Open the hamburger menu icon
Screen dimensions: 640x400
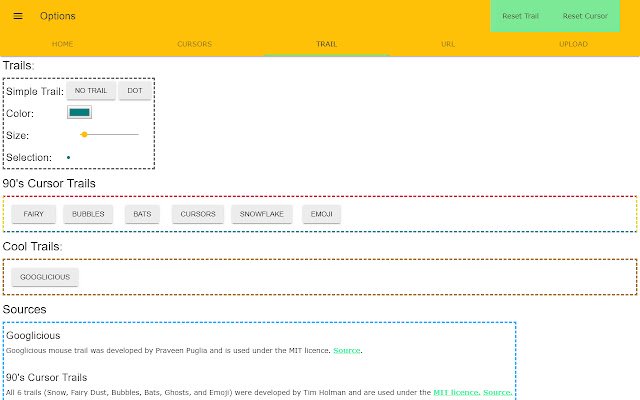[x=18, y=16]
